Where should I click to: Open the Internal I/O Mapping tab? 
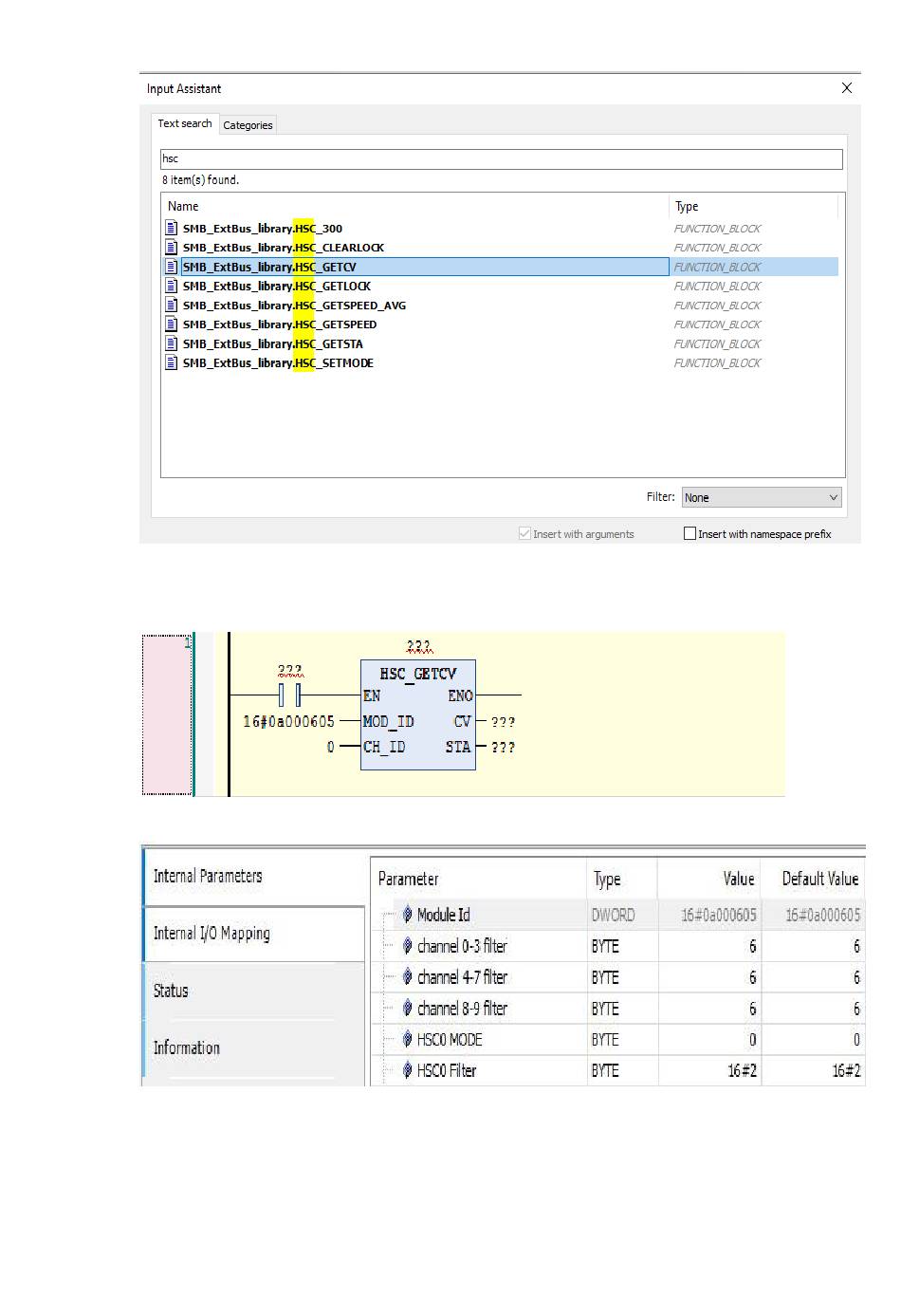pyautogui.click(x=253, y=934)
